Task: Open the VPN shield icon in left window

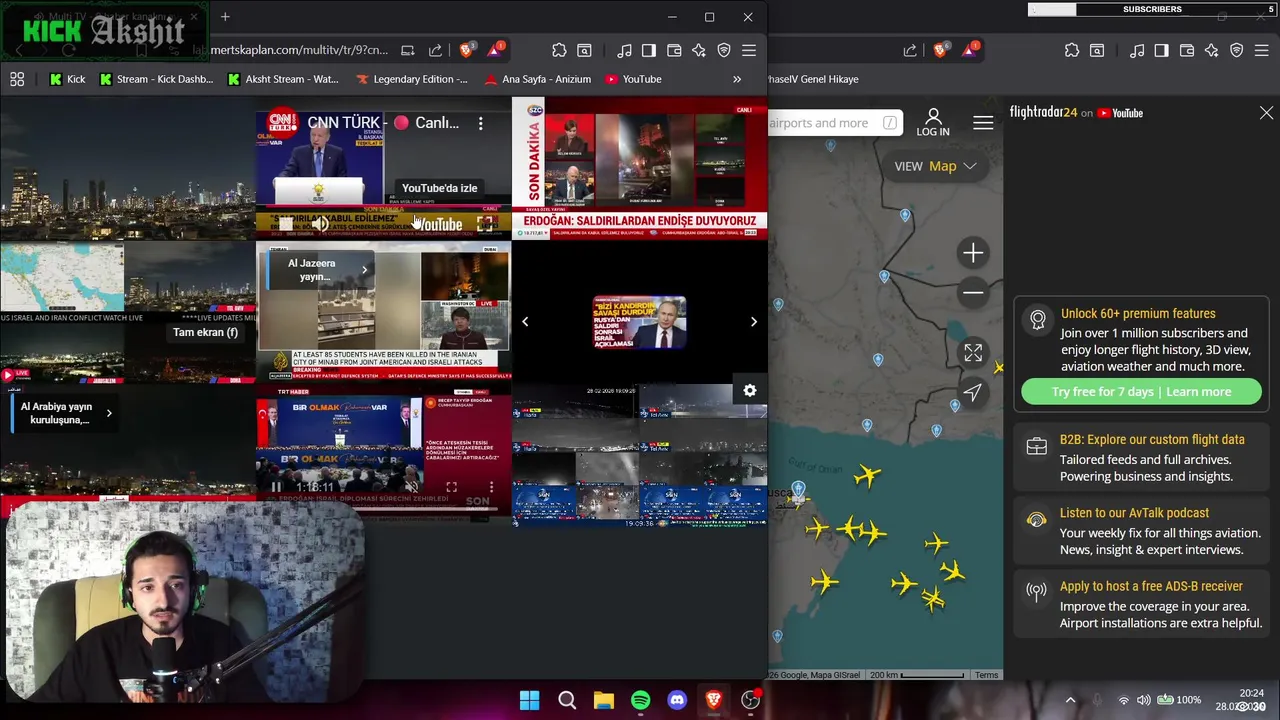Action: pyautogui.click(x=724, y=50)
